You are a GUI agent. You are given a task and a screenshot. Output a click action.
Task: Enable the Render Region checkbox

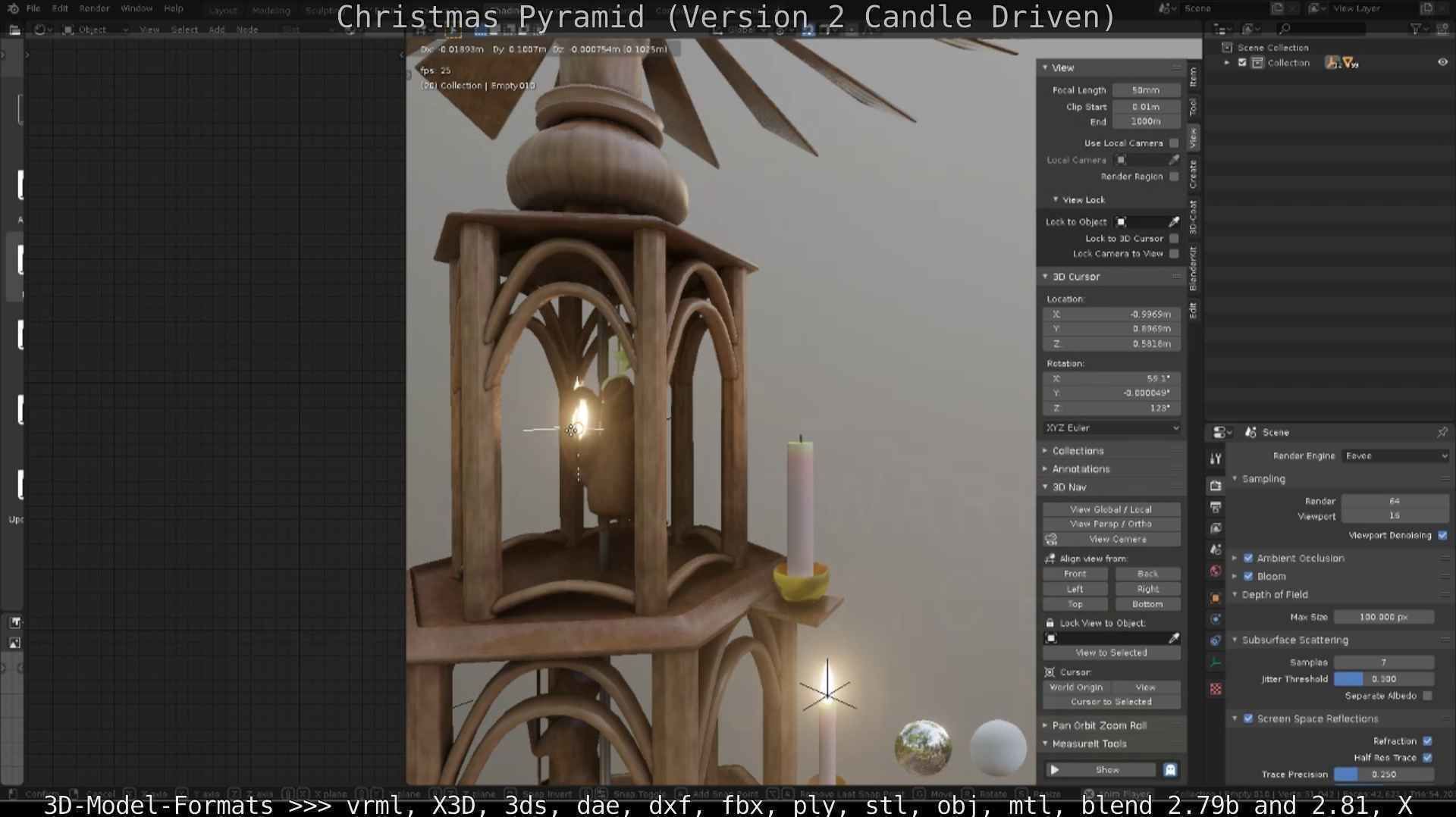click(1174, 177)
